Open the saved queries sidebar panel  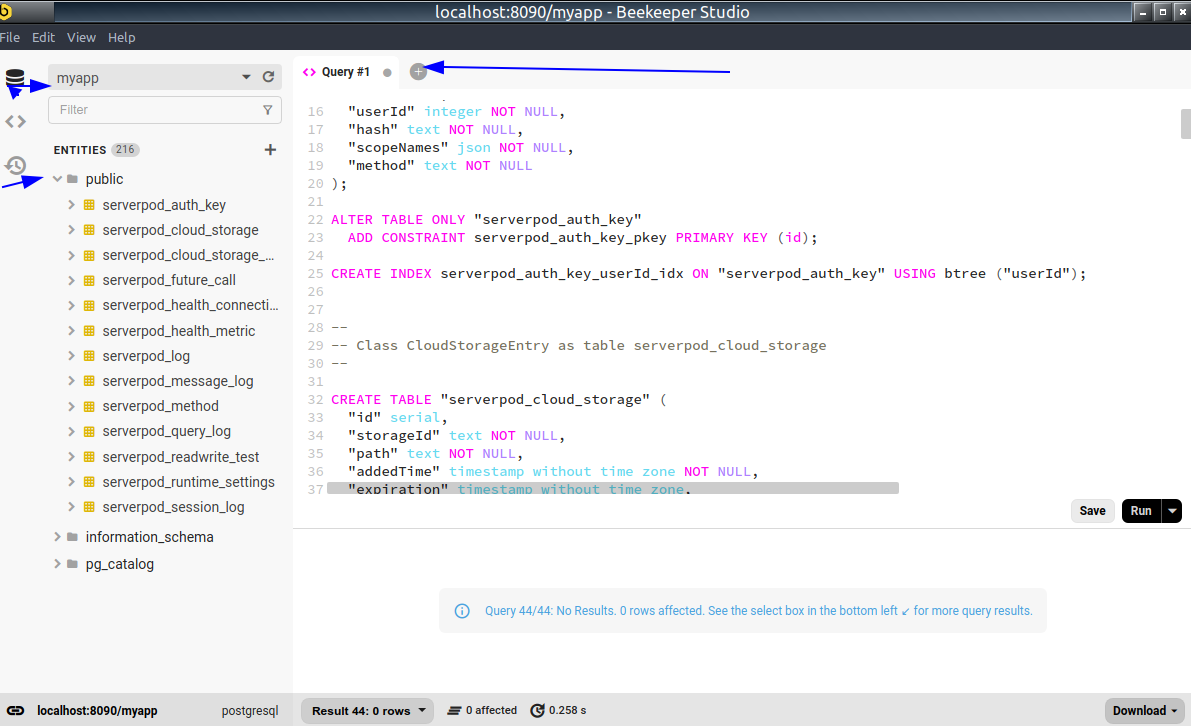(14, 122)
